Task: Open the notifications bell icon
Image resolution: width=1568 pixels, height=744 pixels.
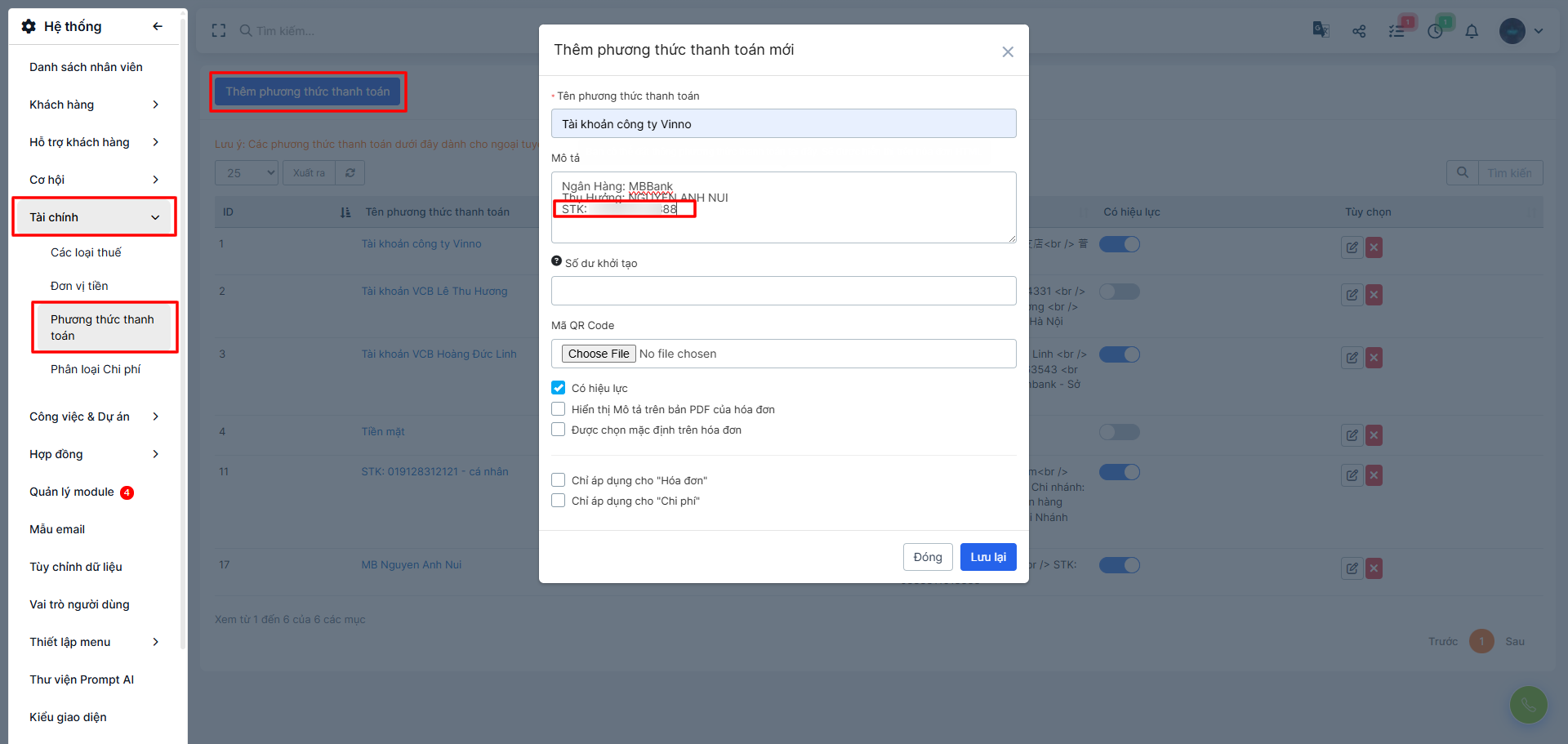Action: pyautogui.click(x=1472, y=31)
